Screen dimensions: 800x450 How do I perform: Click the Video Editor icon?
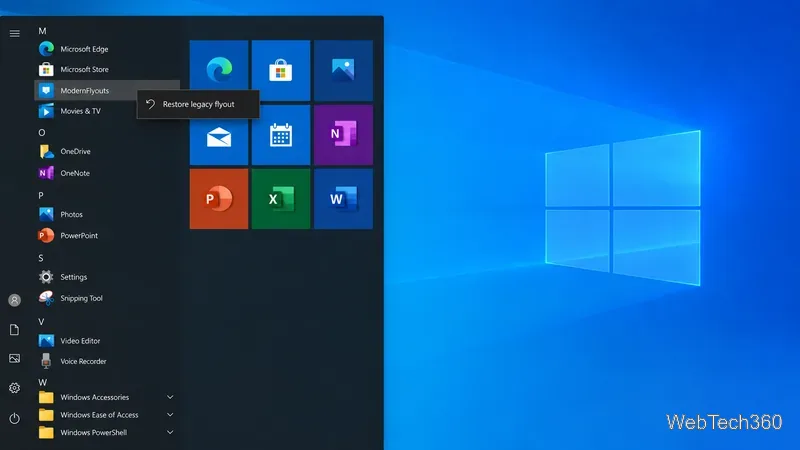pos(46,340)
